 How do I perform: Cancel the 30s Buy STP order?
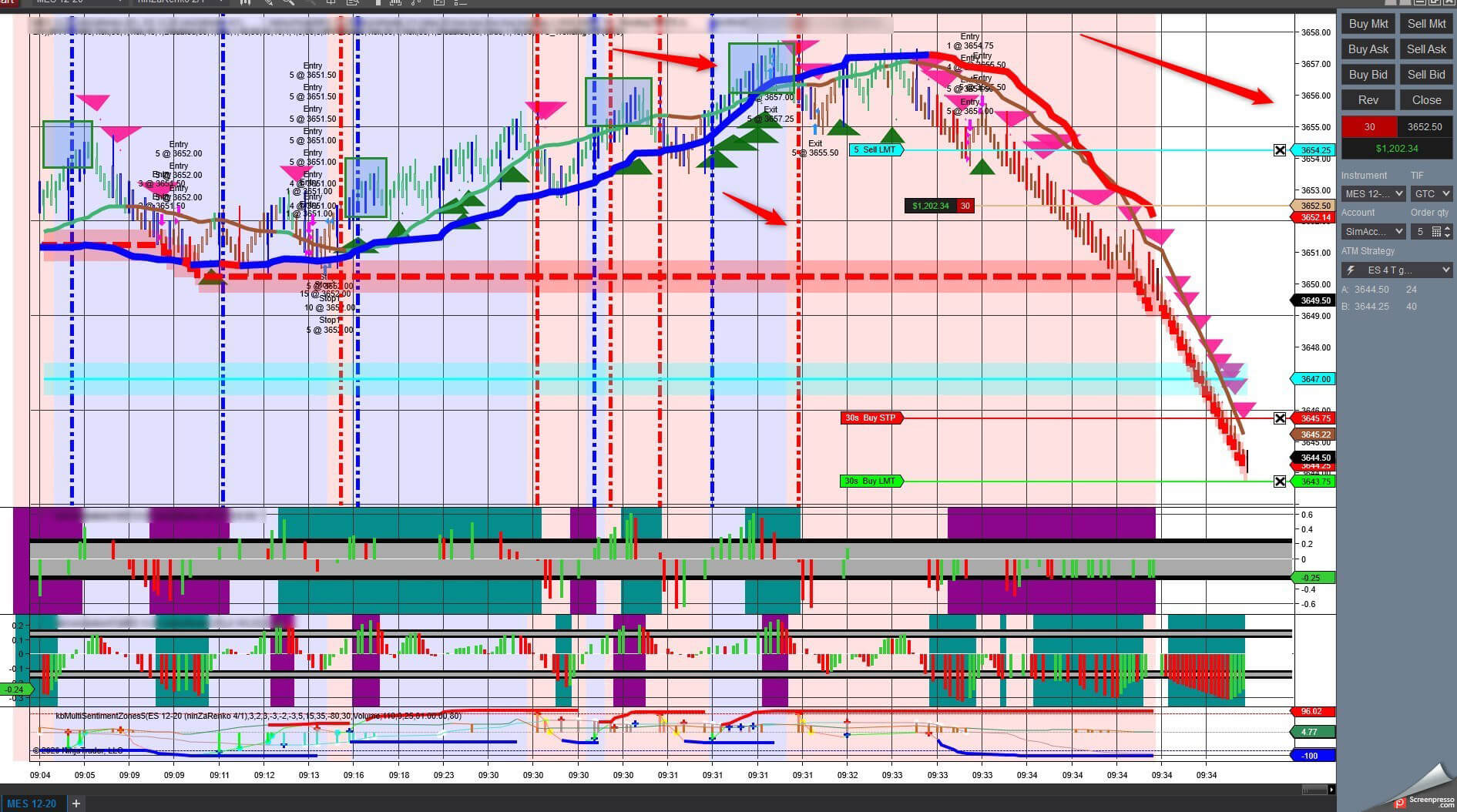click(x=1280, y=418)
